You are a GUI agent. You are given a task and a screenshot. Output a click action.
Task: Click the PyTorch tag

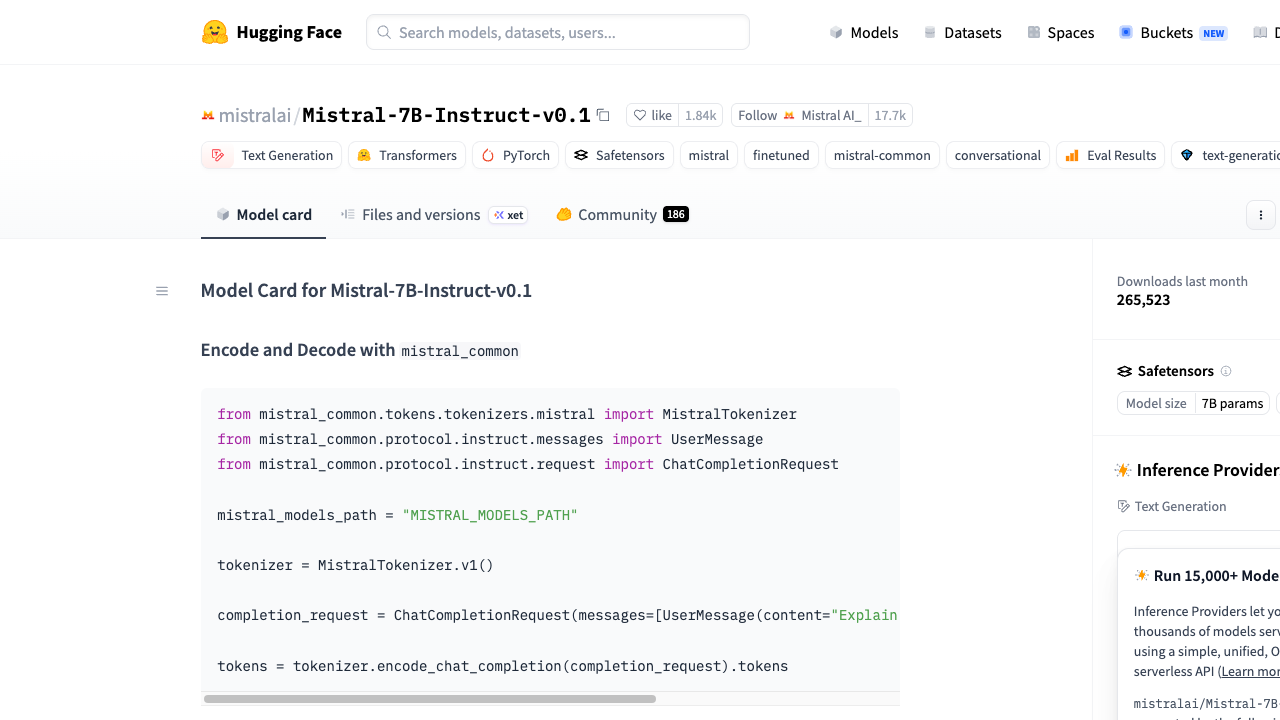pyautogui.click(x=516, y=155)
